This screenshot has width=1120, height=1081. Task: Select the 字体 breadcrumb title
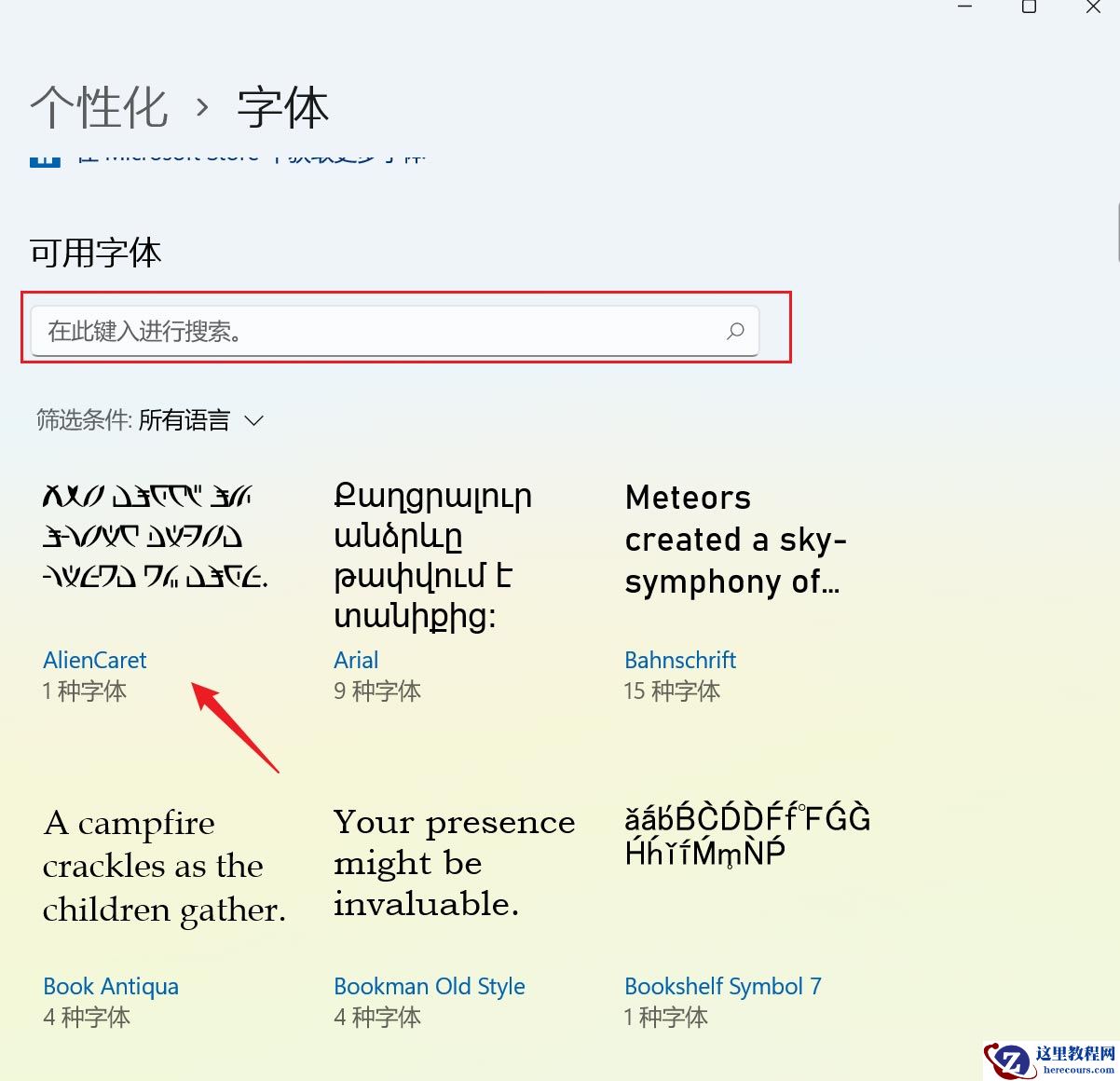click(x=282, y=106)
